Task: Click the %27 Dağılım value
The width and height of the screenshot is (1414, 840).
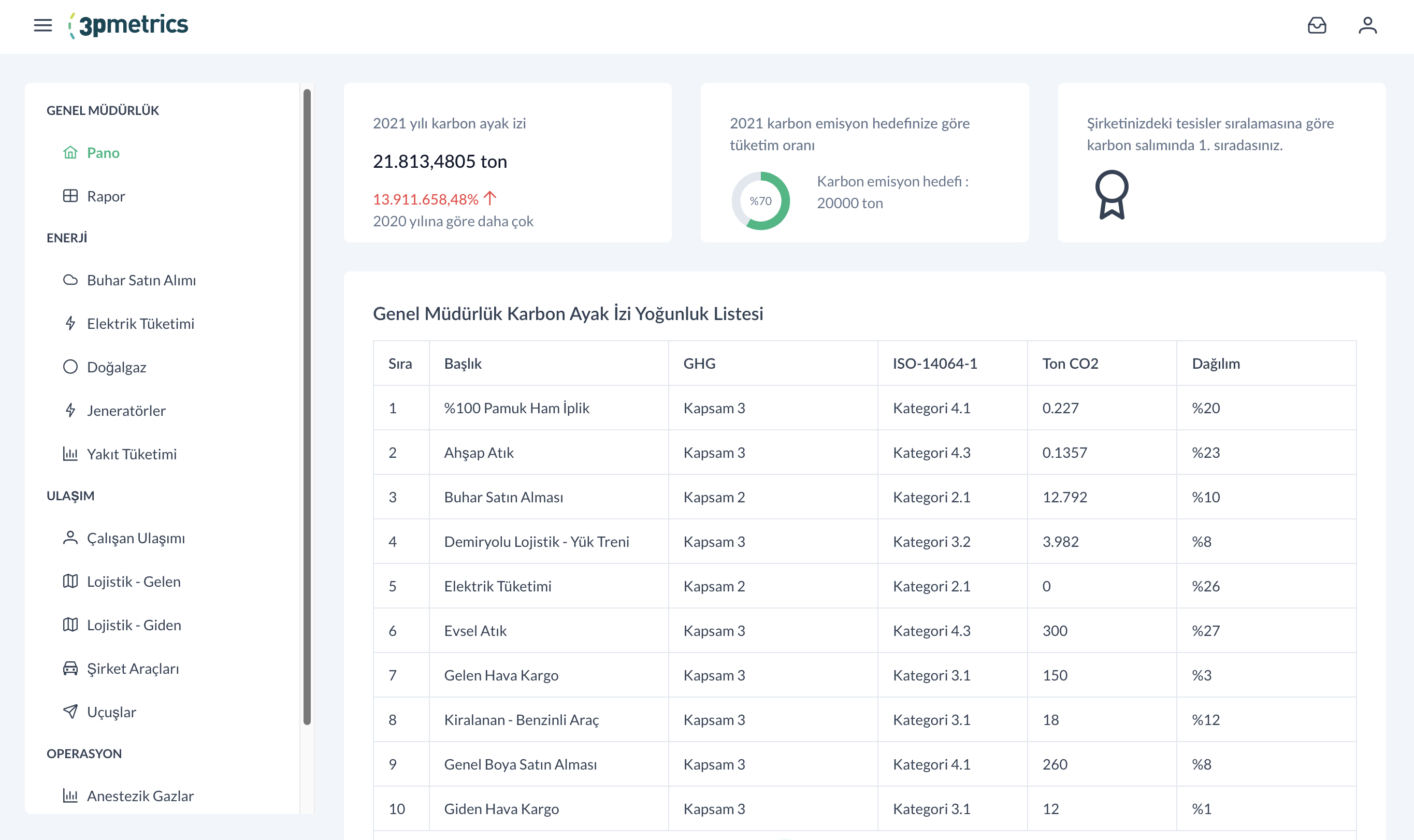Action: 1206,631
